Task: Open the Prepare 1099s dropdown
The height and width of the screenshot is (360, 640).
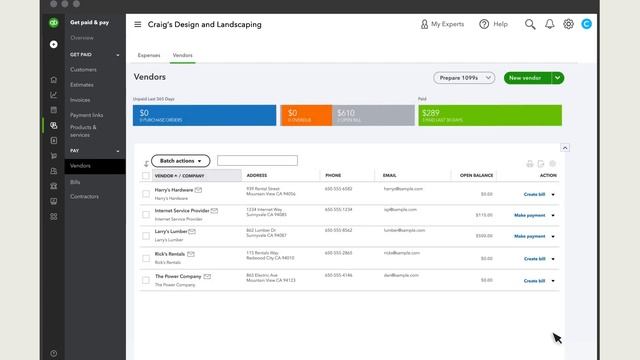Action: pyautogui.click(x=464, y=78)
